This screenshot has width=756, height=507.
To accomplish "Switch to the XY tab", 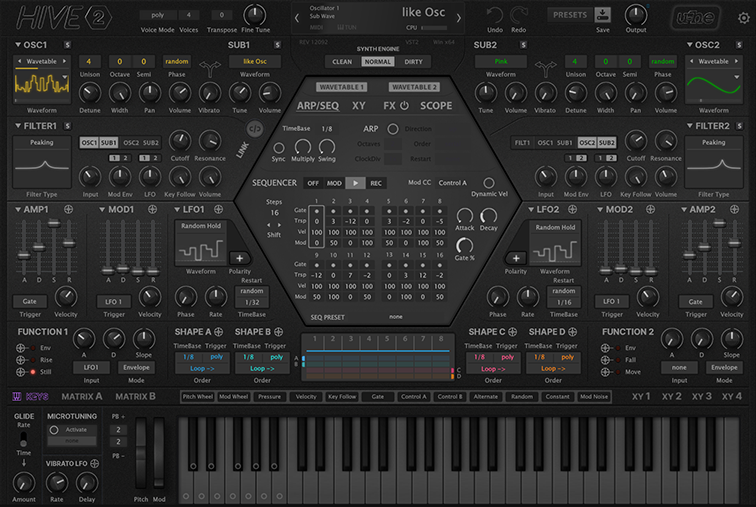I will click(x=359, y=106).
